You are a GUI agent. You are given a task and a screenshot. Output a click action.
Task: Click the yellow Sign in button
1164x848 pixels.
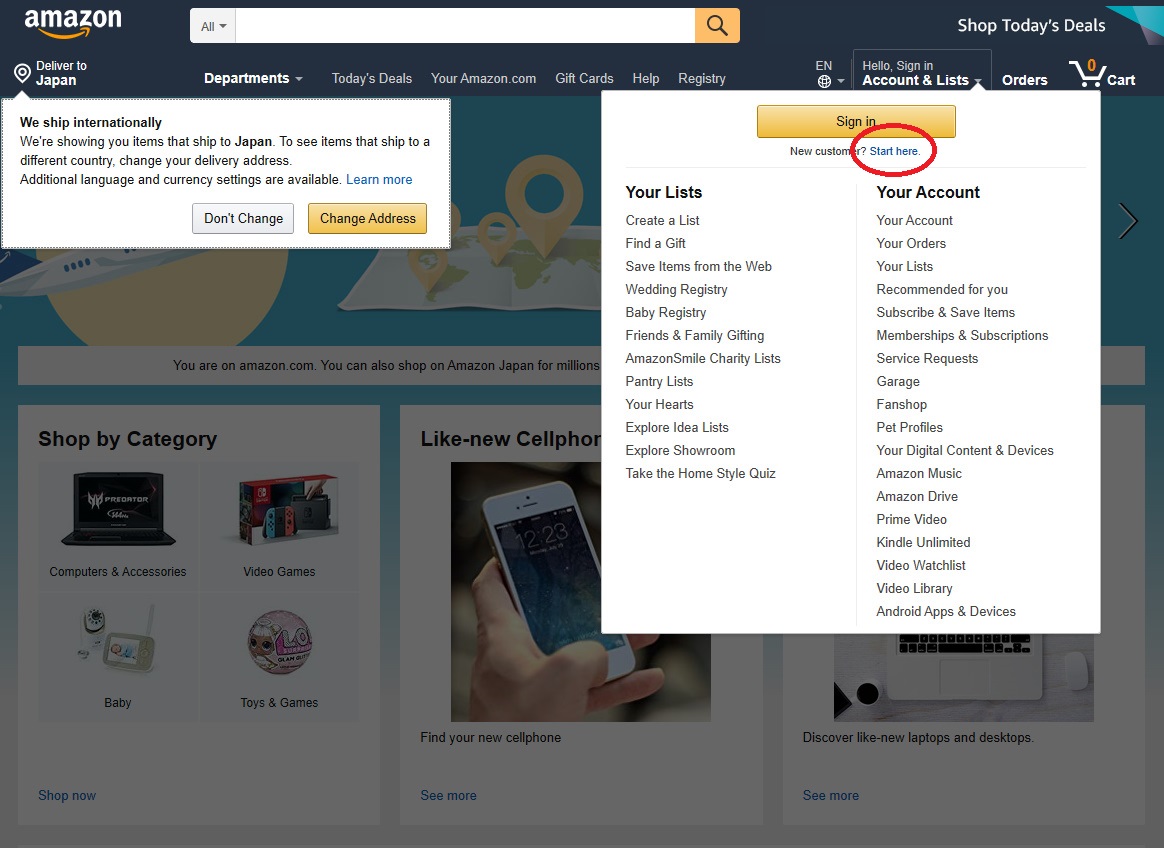pos(856,121)
